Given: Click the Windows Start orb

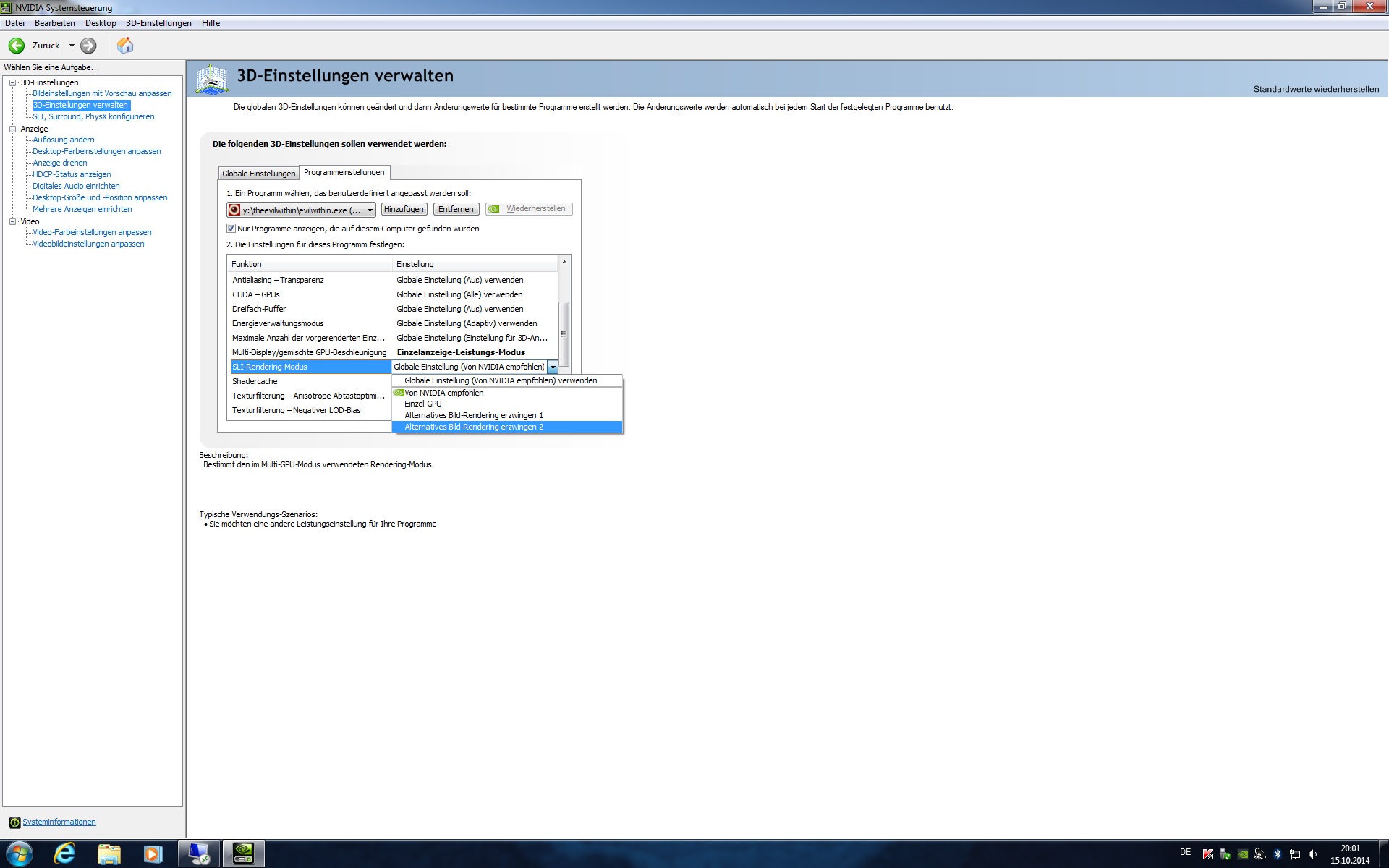Looking at the screenshot, I should point(20,854).
